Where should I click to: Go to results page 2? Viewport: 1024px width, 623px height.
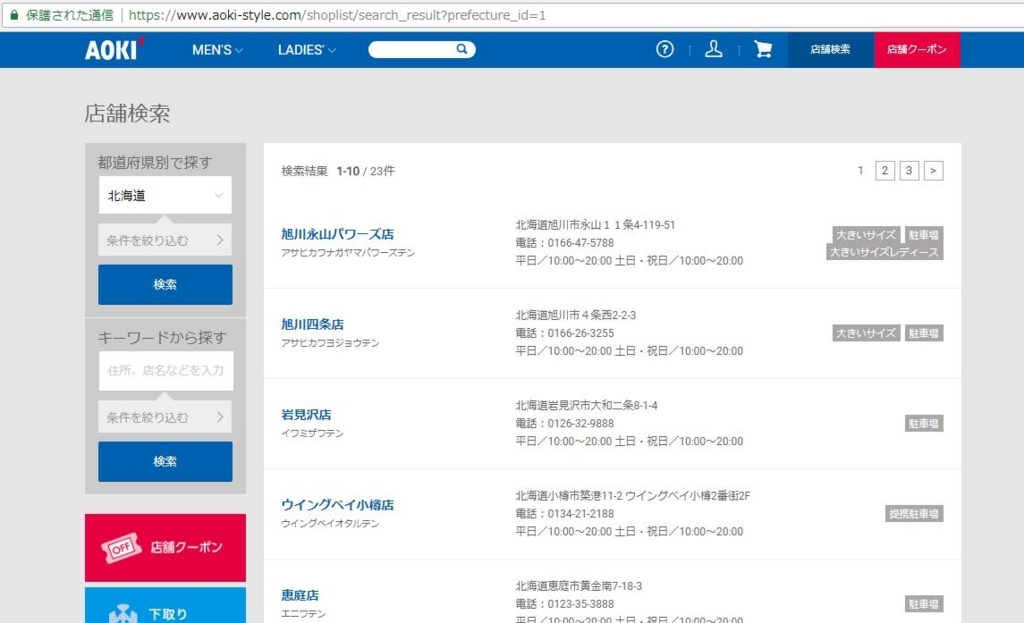[885, 170]
